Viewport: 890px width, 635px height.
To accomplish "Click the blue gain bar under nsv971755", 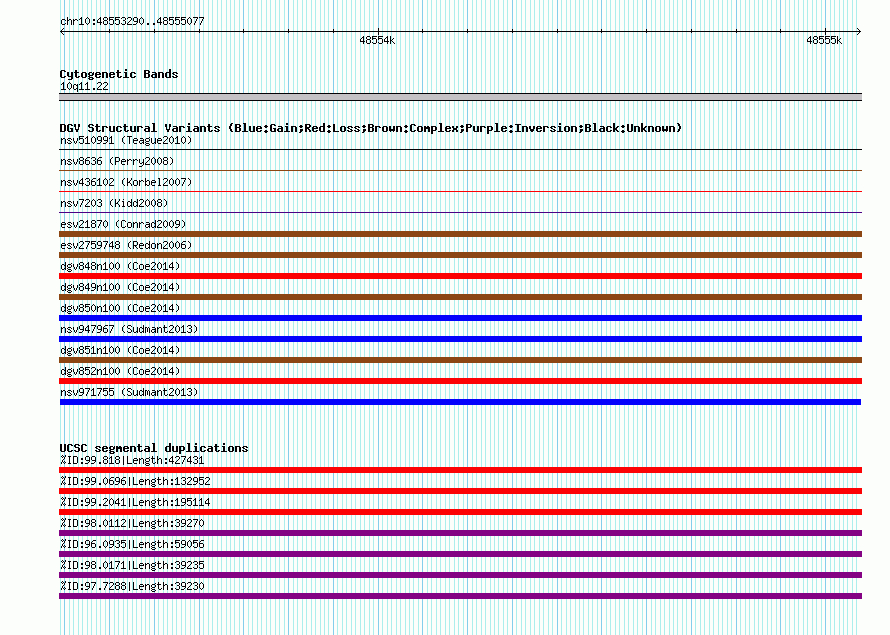I will click(460, 402).
